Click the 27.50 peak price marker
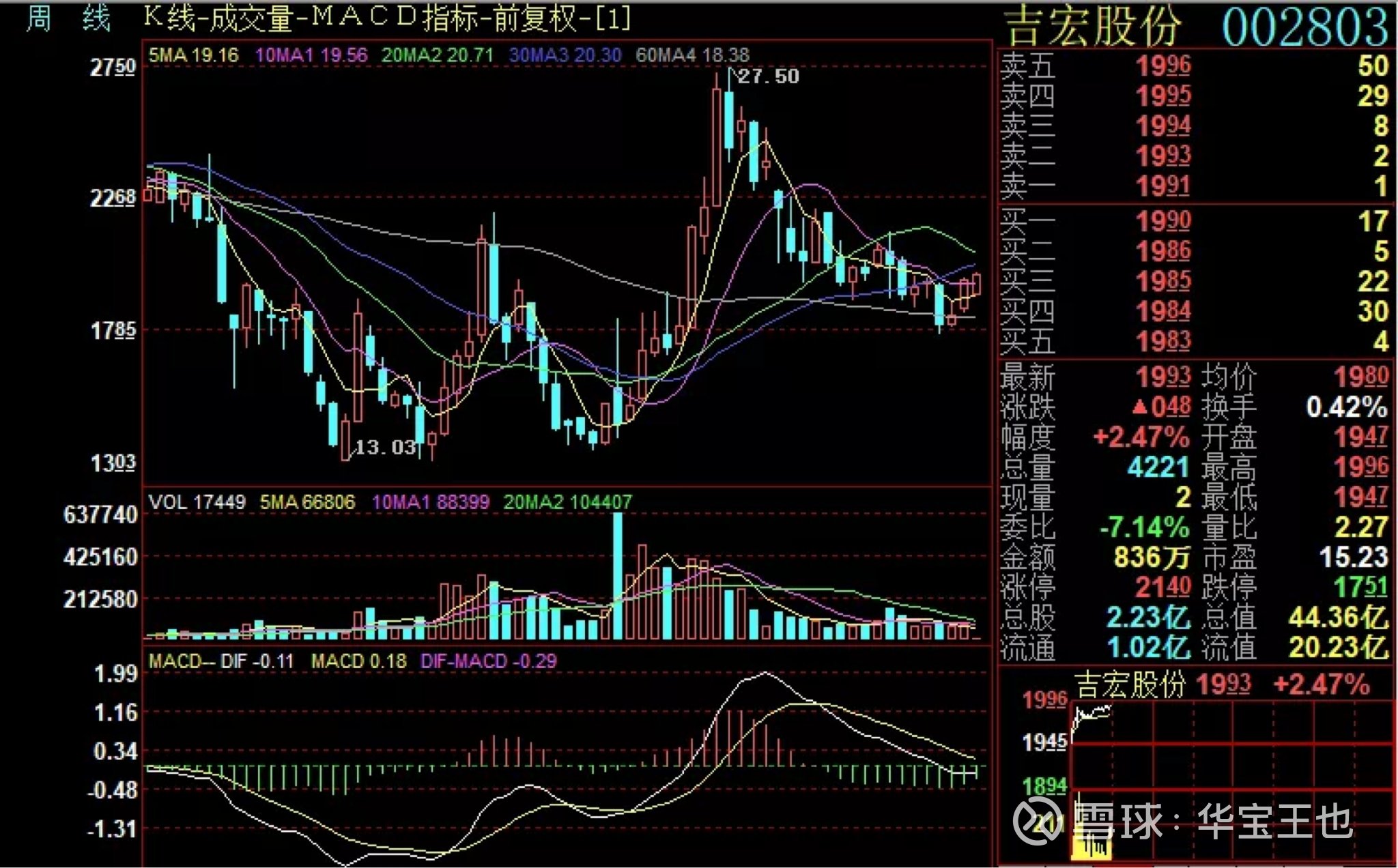 coord(768,76)
